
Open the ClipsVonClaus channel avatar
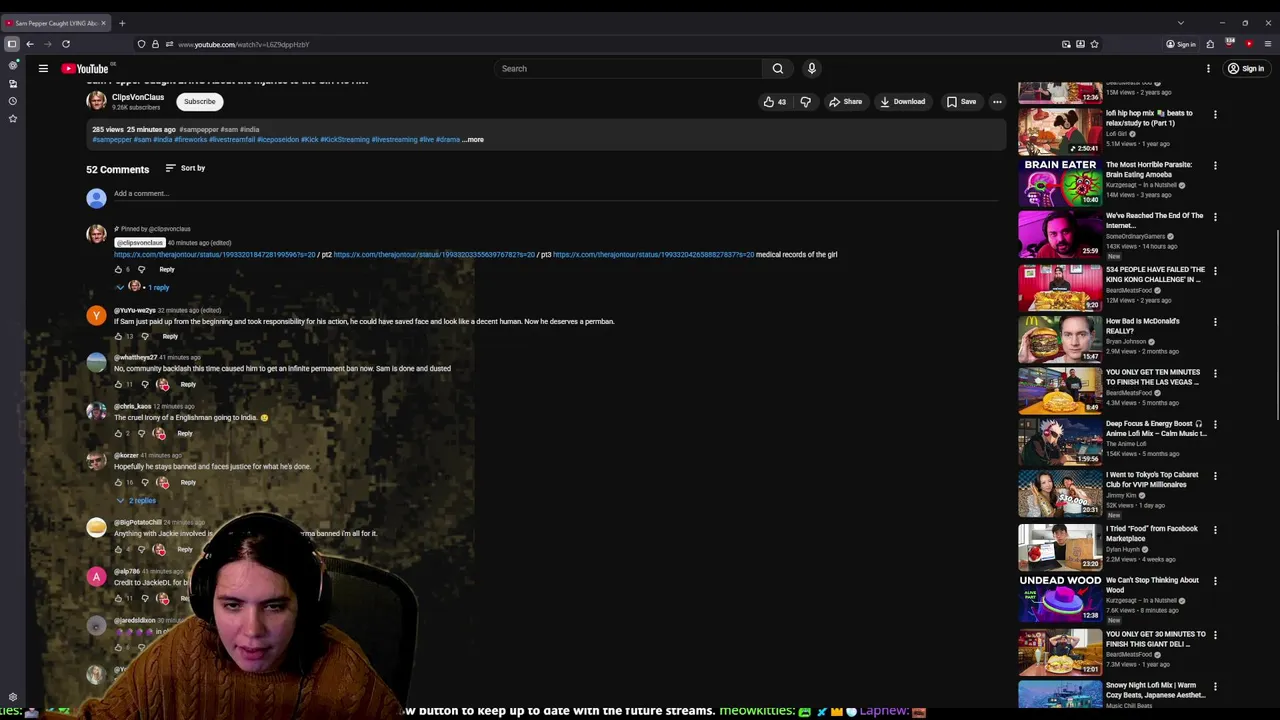(96, 101)
